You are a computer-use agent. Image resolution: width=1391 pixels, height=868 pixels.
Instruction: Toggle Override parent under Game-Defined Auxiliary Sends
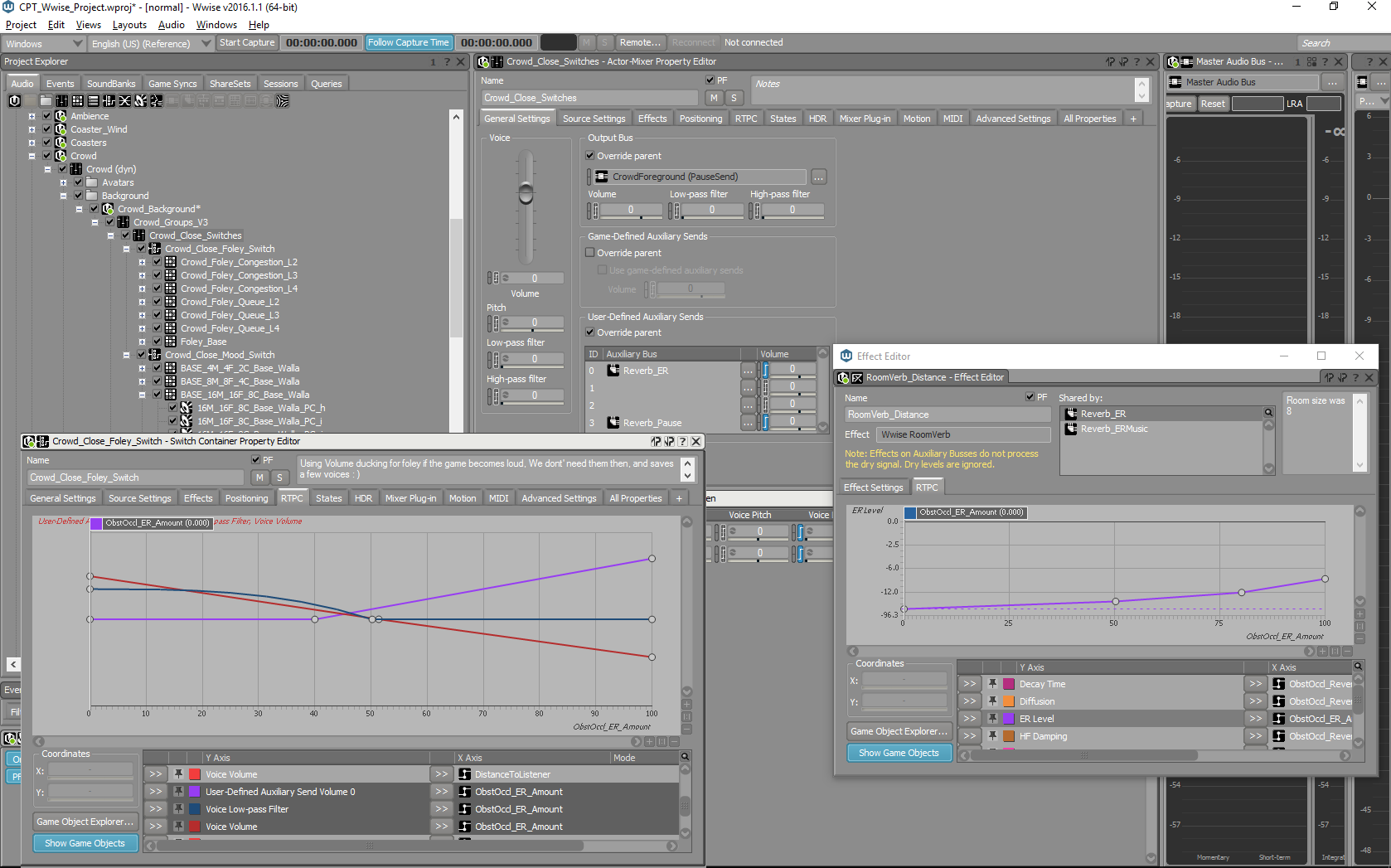590,253
